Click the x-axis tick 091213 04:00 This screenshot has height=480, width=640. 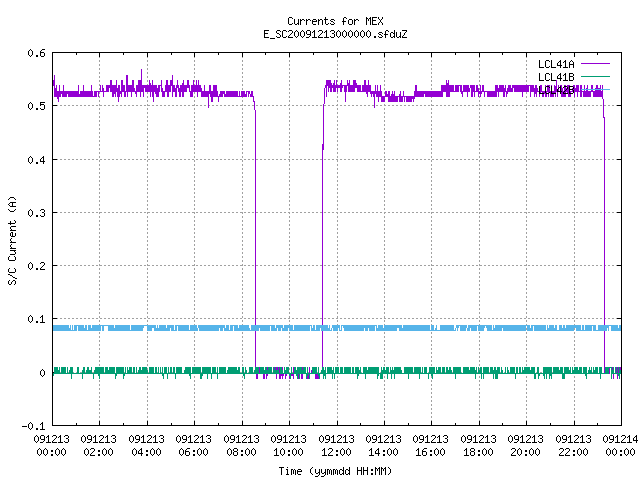(x=146, y=446)
